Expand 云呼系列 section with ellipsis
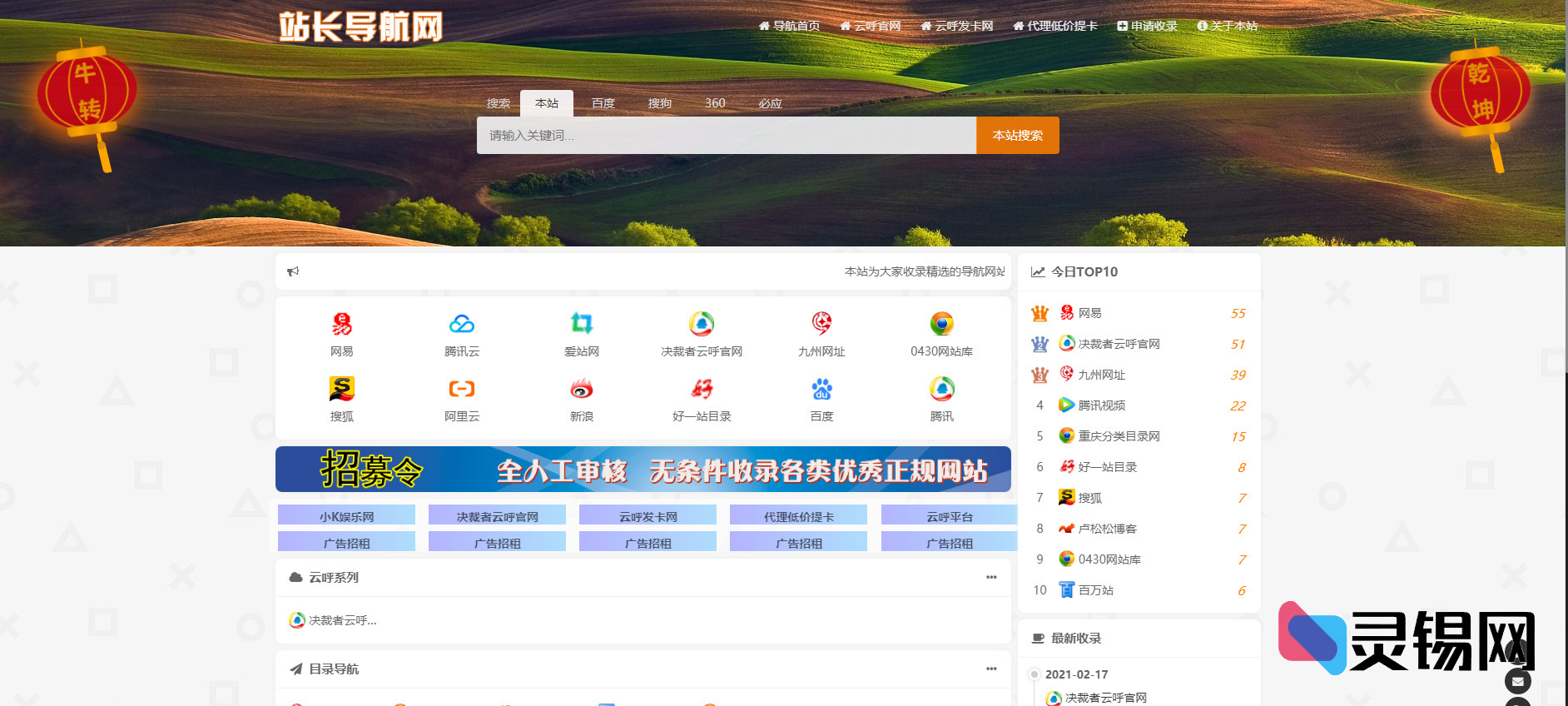The image size is (1568, 706). pos(991,577)
